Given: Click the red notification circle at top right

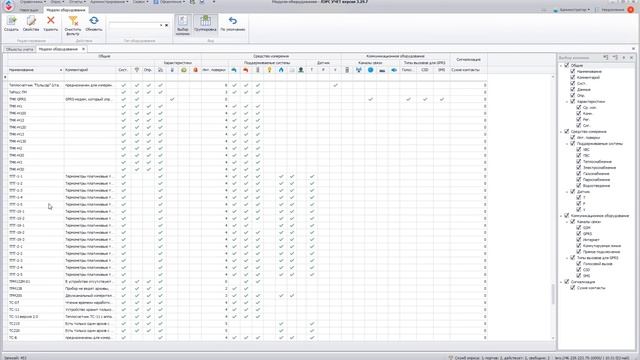Looking at the screenshot, I should (631, 9).
